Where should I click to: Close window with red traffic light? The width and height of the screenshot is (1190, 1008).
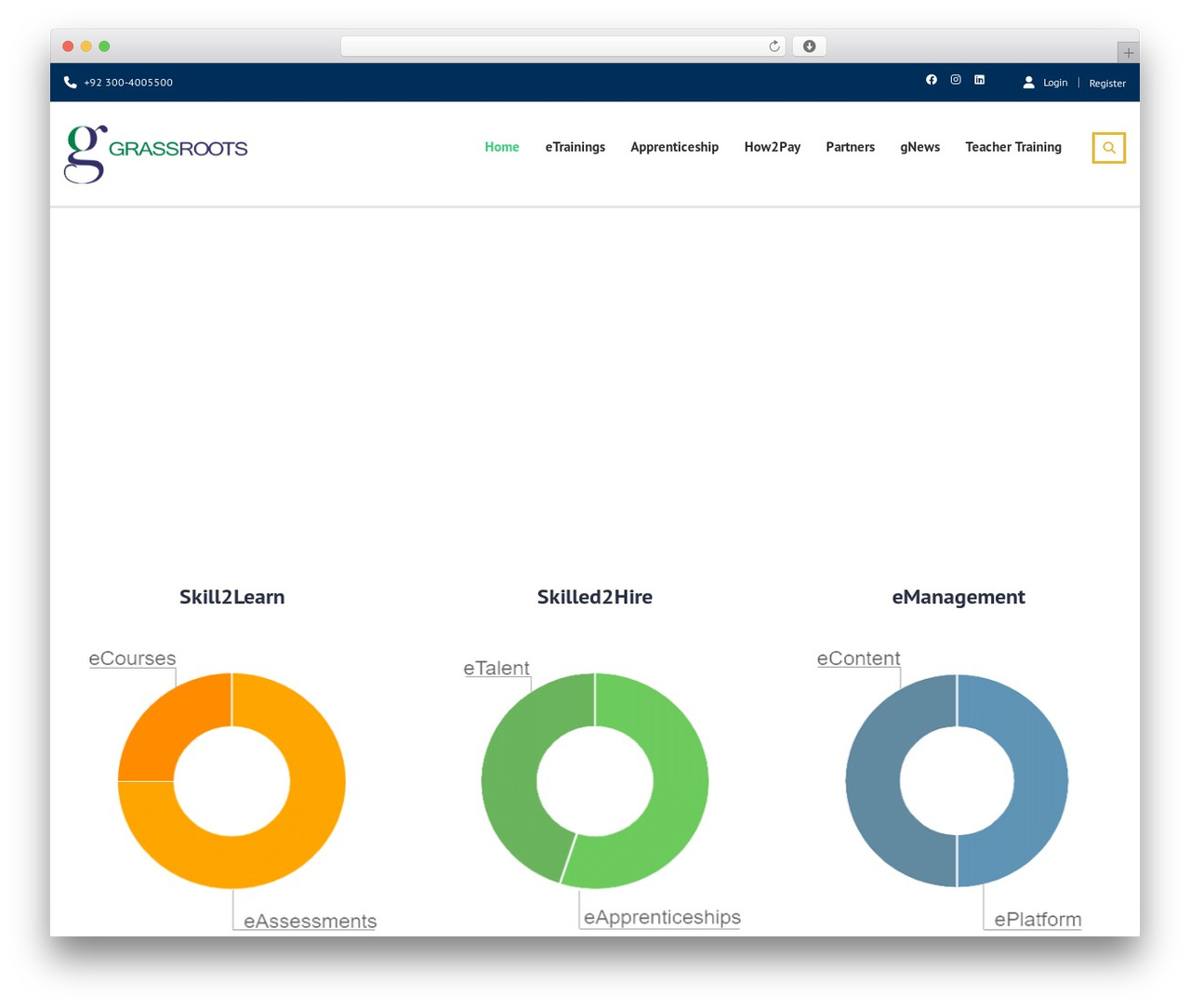[68, 46]
